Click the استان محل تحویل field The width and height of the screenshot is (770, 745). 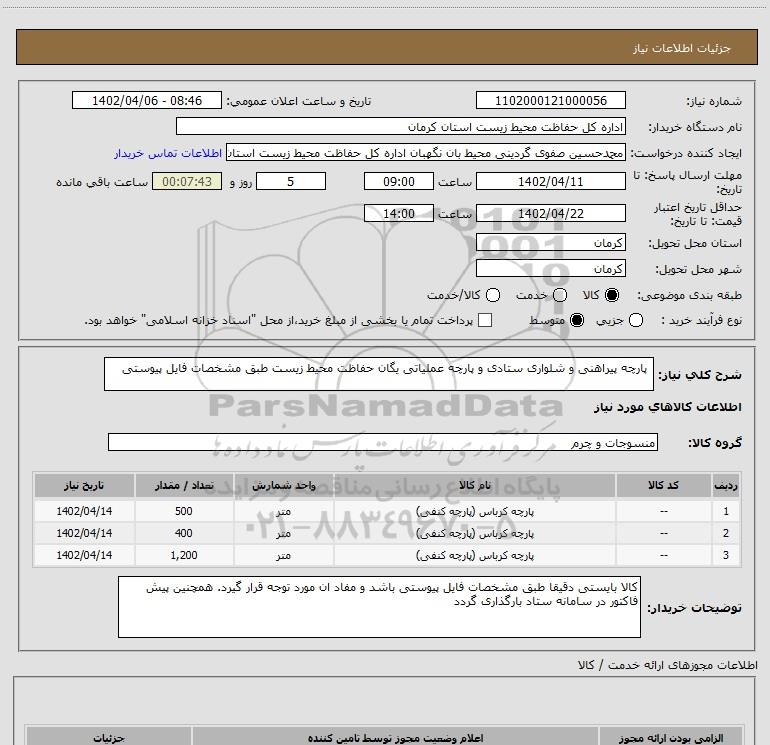click(x=550, y=242)
